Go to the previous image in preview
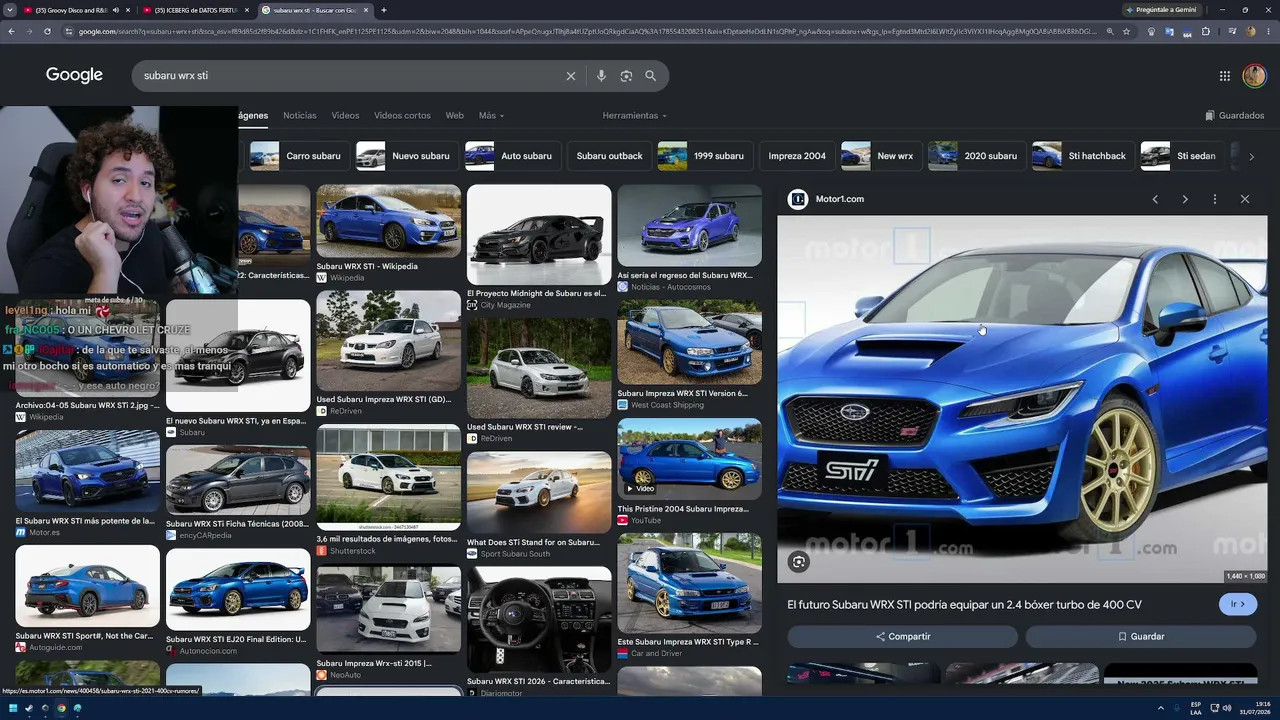 click(x=1155, y=199)
